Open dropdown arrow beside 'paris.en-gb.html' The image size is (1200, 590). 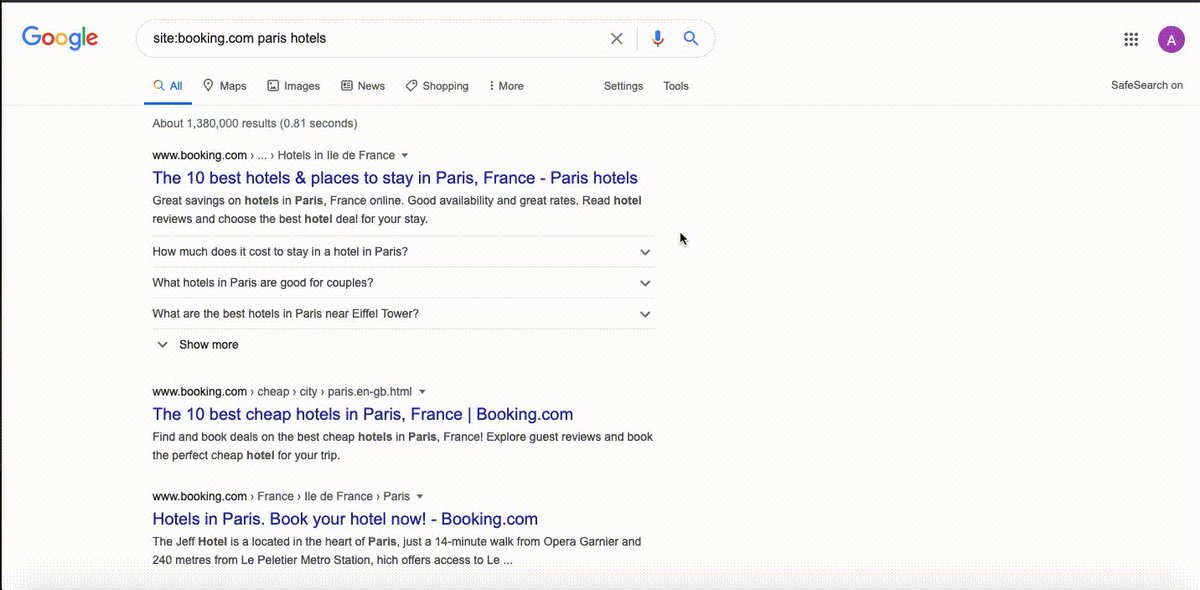point(422,391)
